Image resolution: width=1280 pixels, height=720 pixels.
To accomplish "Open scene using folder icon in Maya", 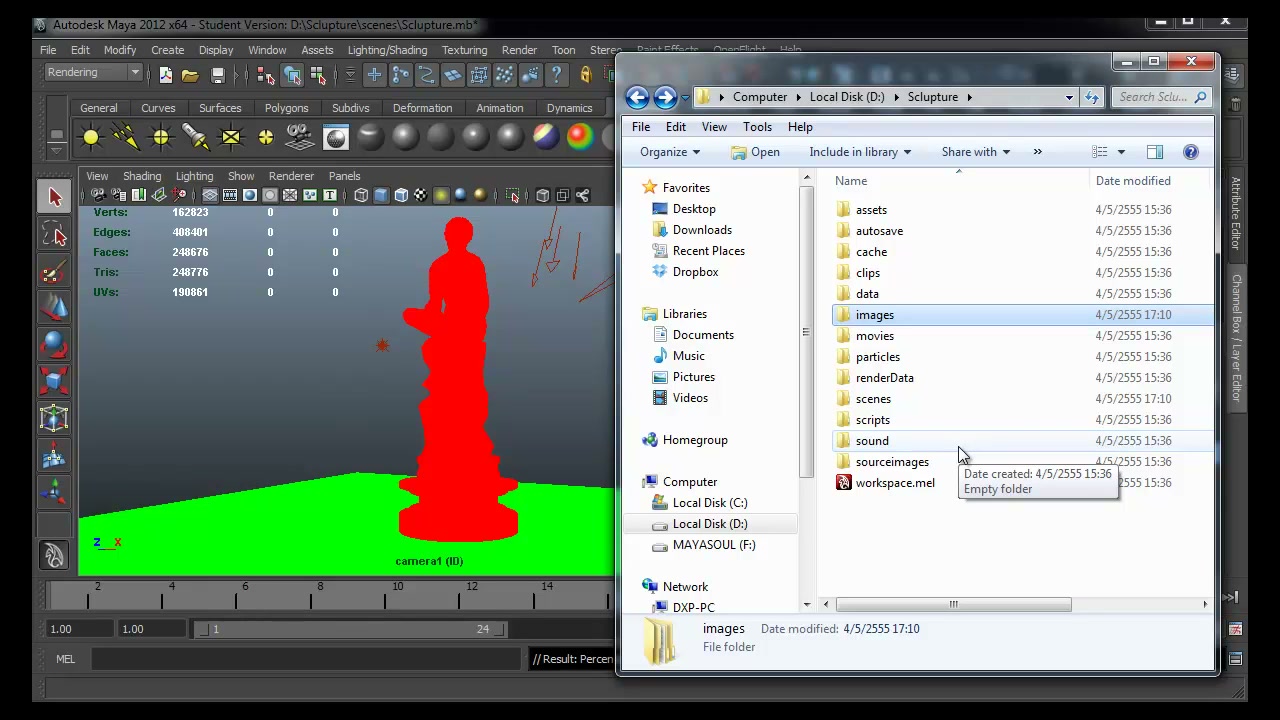I will coord(190,75).
